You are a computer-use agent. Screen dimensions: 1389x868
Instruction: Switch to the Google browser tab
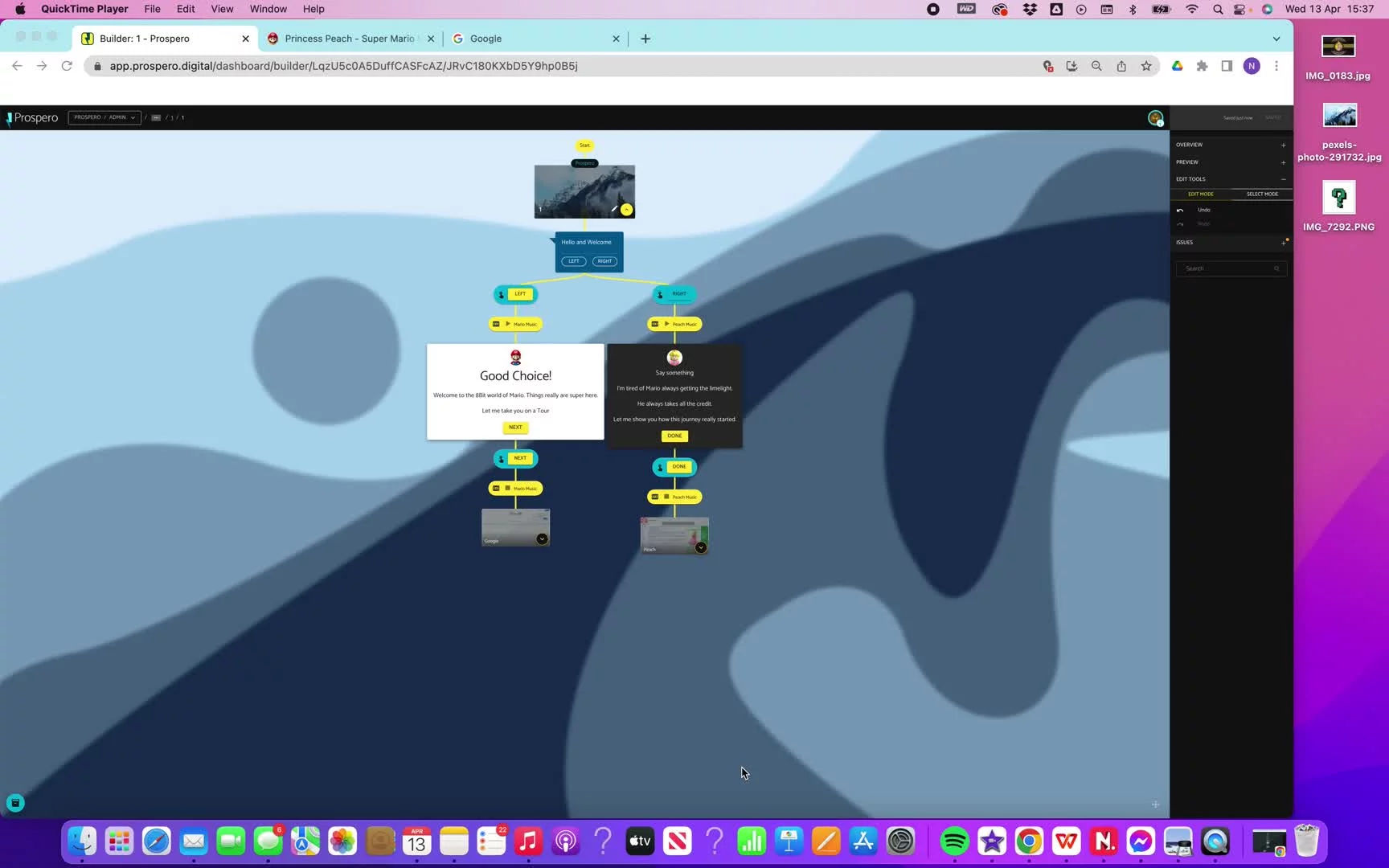(536, 39)
